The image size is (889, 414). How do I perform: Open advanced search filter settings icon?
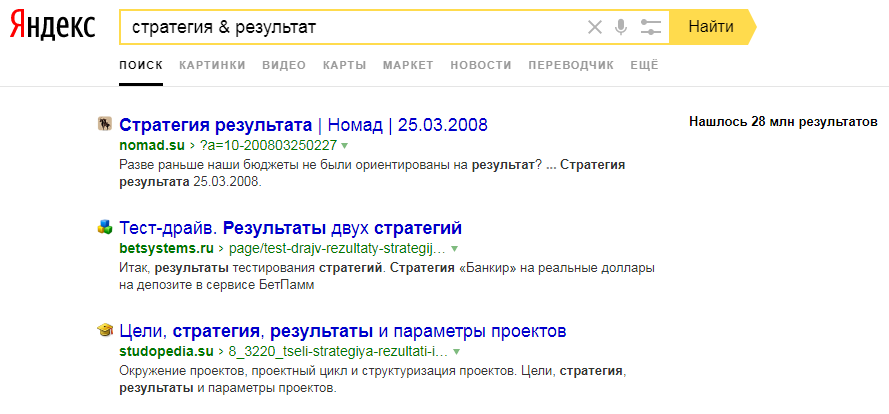click(x=651, y=27)
